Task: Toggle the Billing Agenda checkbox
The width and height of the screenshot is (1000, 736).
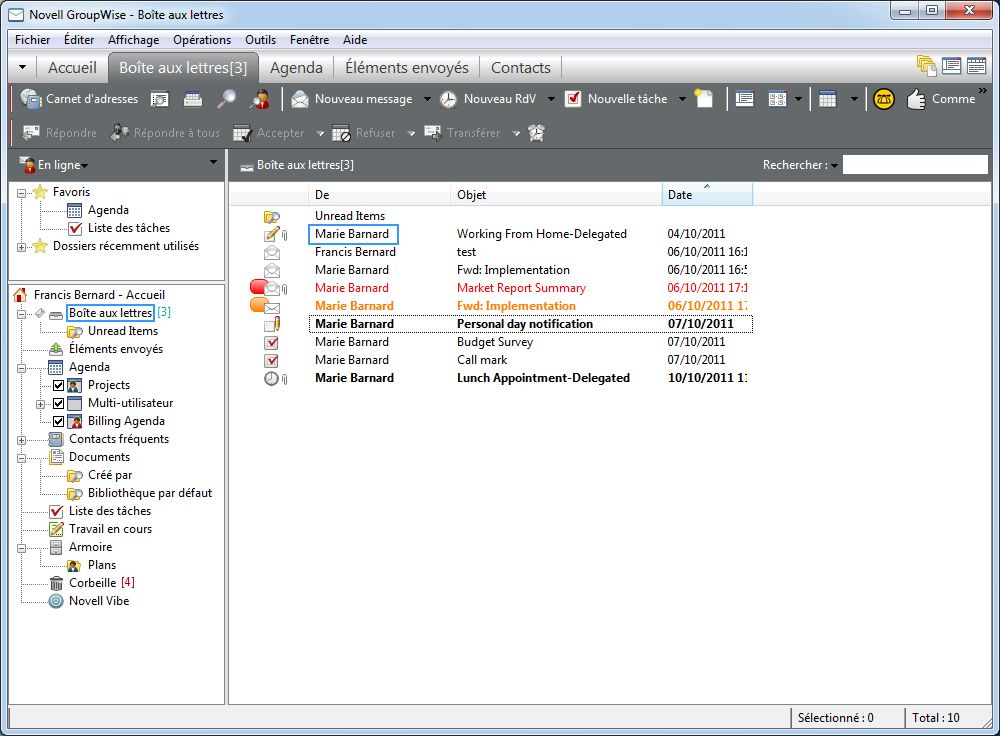Action: (58, 421)
